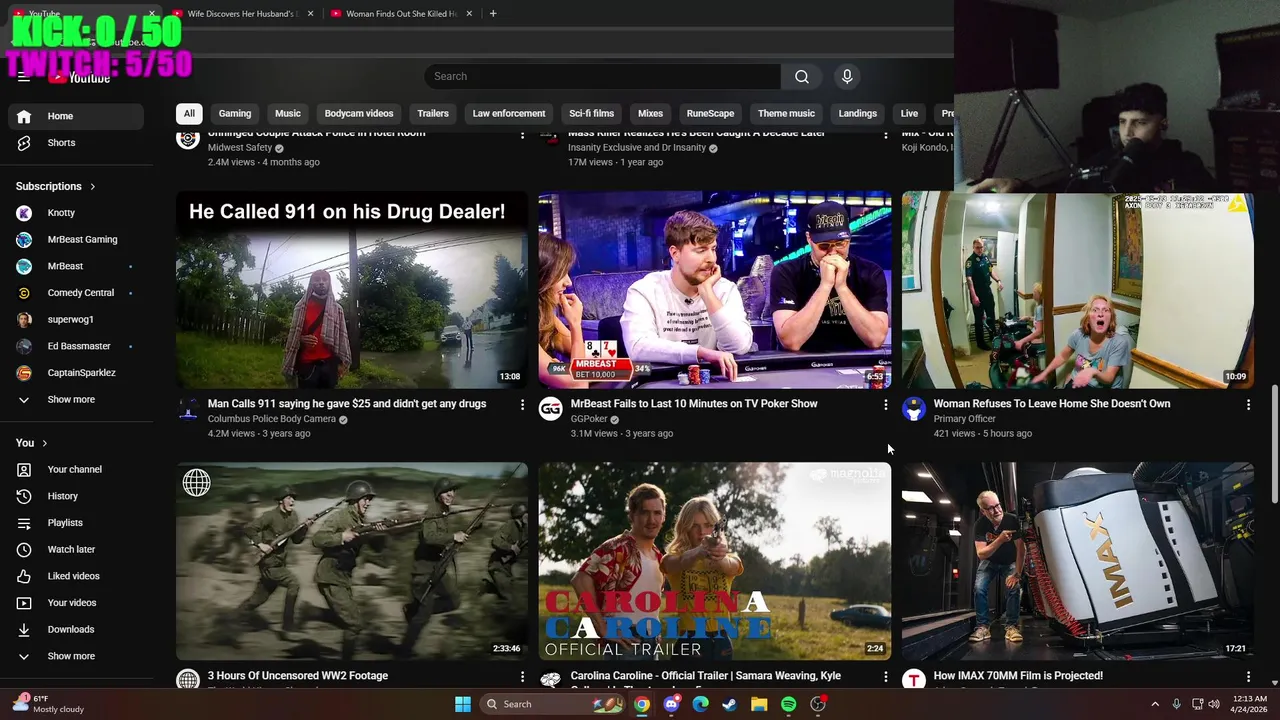
Task: Open MrBeast Gaming subscription avatar
Action: point(24,240)
